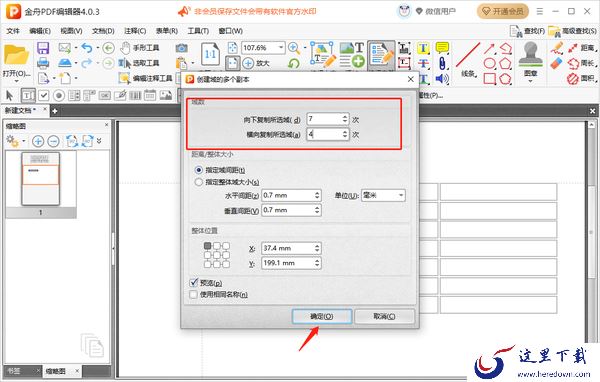
Task: Click the 开通会员 membership button
Action: click(x=502, y=11)
